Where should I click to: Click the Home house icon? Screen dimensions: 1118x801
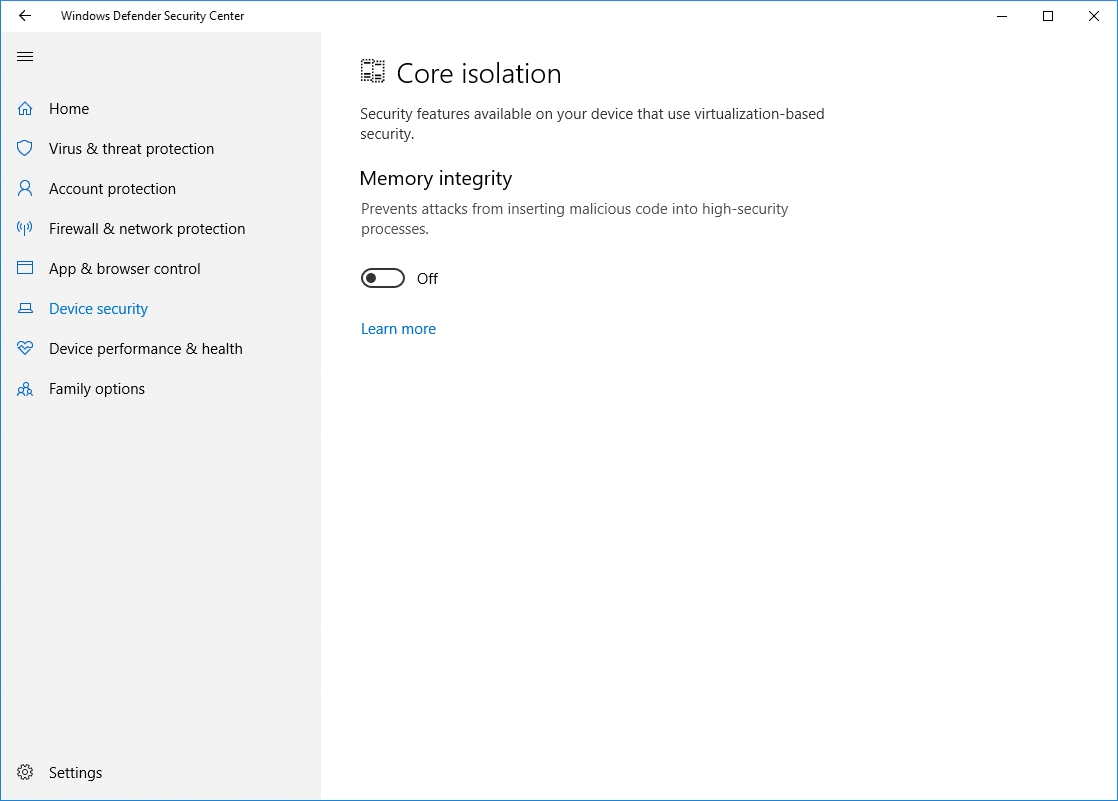(x=25, y=109)
